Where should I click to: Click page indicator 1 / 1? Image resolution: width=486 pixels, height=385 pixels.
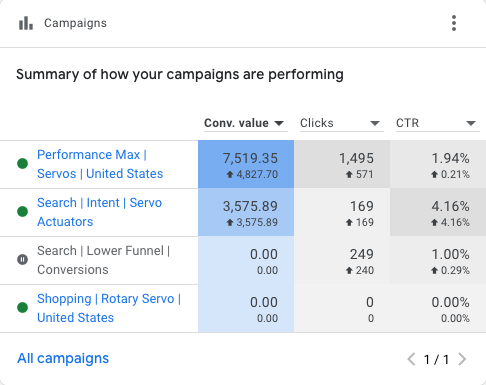point(436,360)
